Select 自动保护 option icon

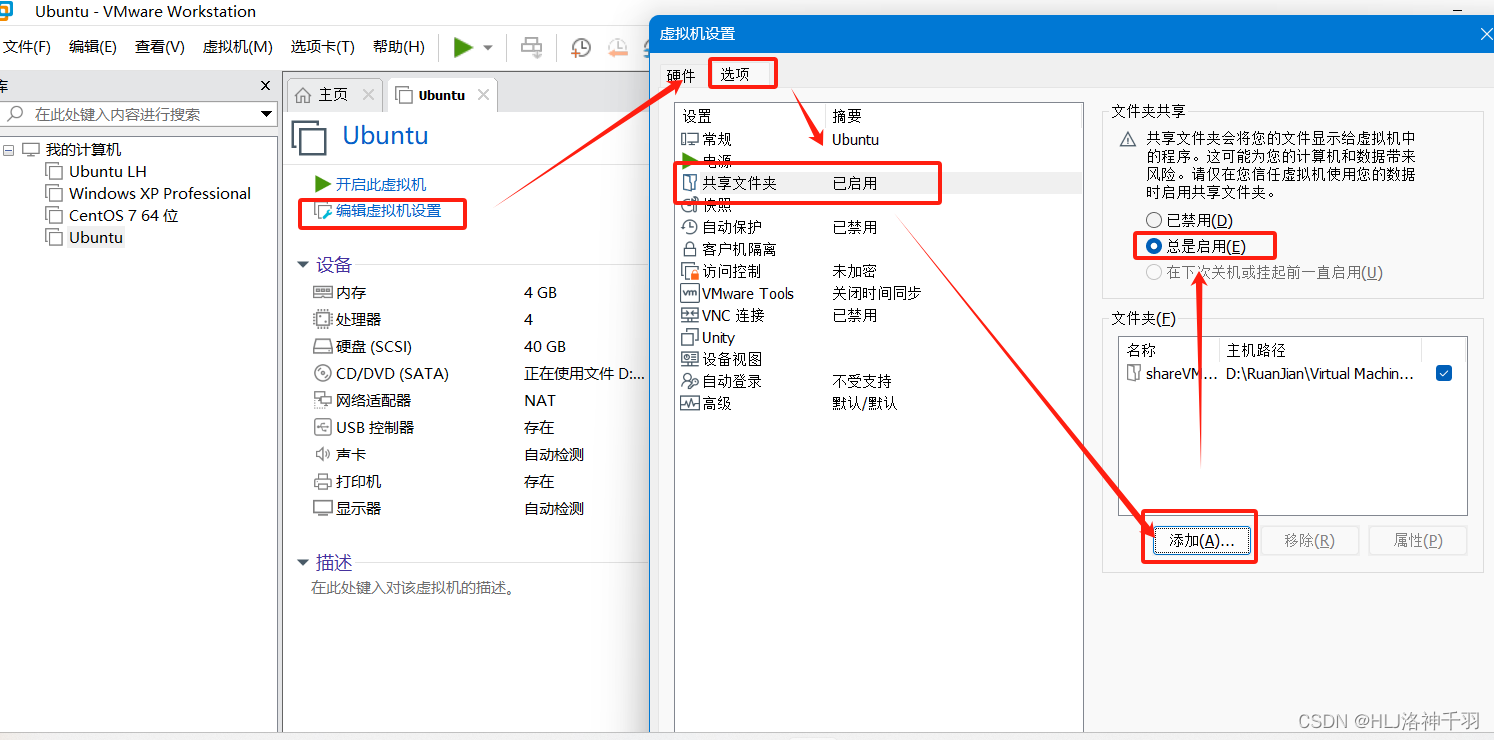[690, 227]
